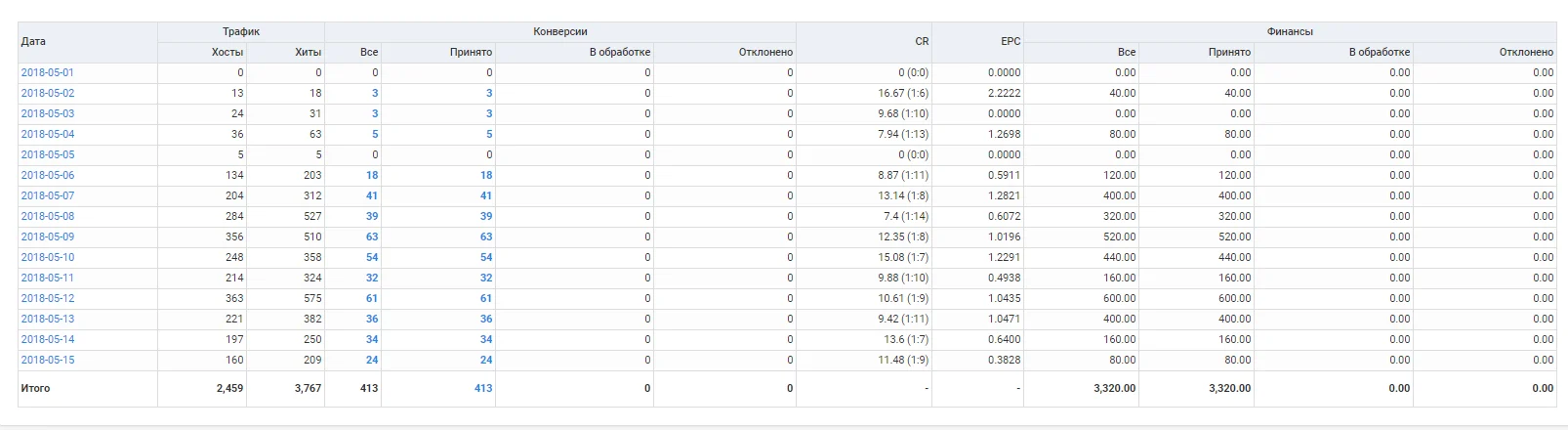Select CR value 7.94 (1:13)
1568x430 pixels.
(903, 134)
